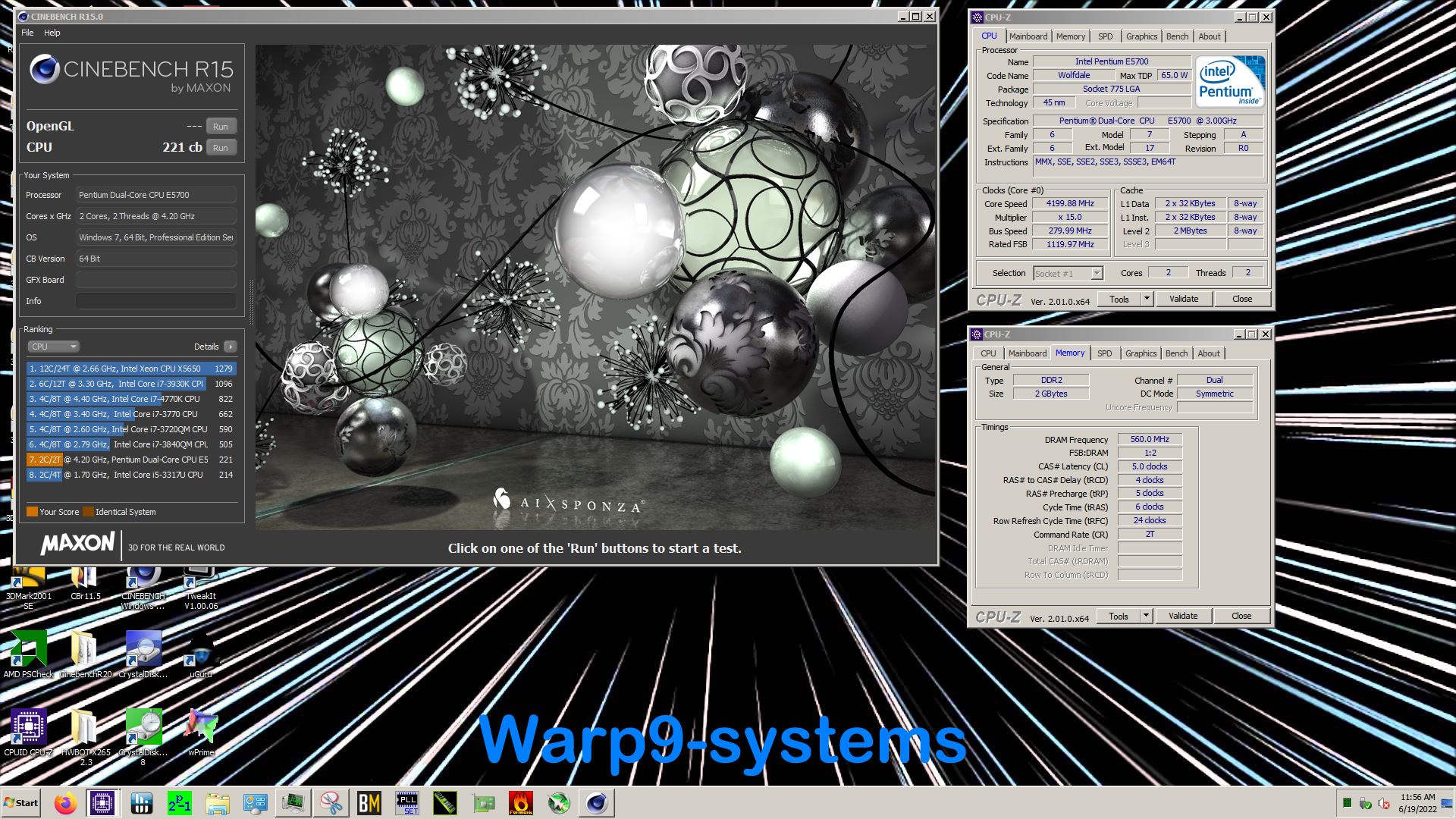Click the GFX Board field
Image resolution: width=1456 pixels, height=819 pixels.
tap(156, 280)
